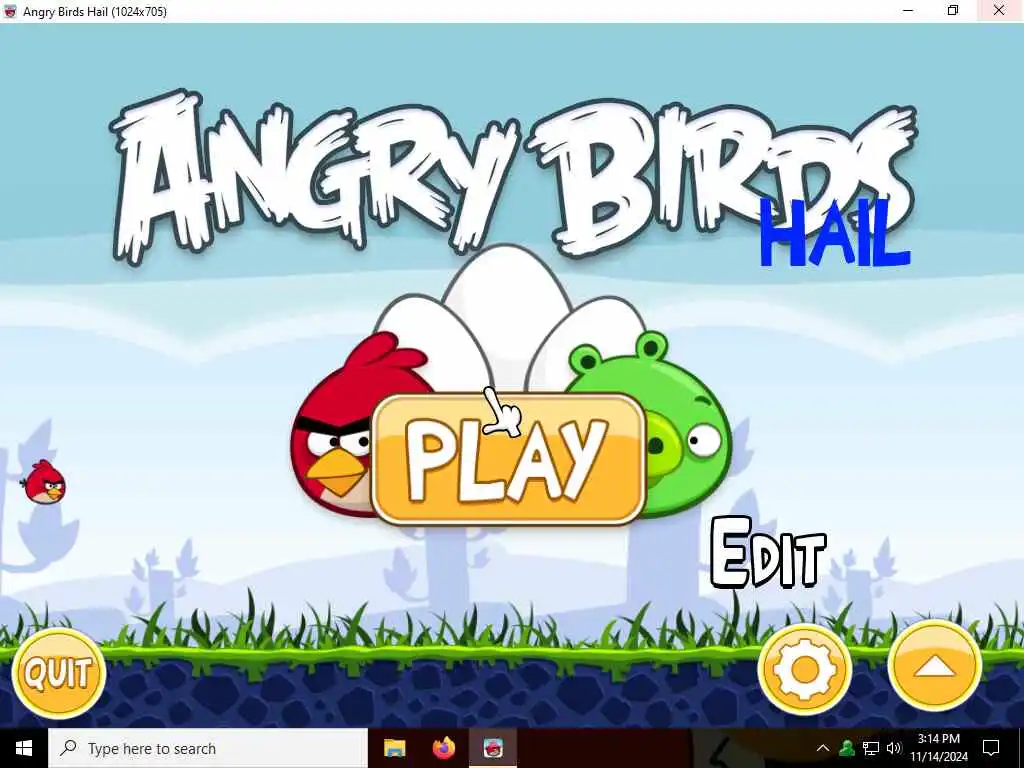Open the level editor via Edit
Screen dimensions: 1024x768
[x=768, y=553]
